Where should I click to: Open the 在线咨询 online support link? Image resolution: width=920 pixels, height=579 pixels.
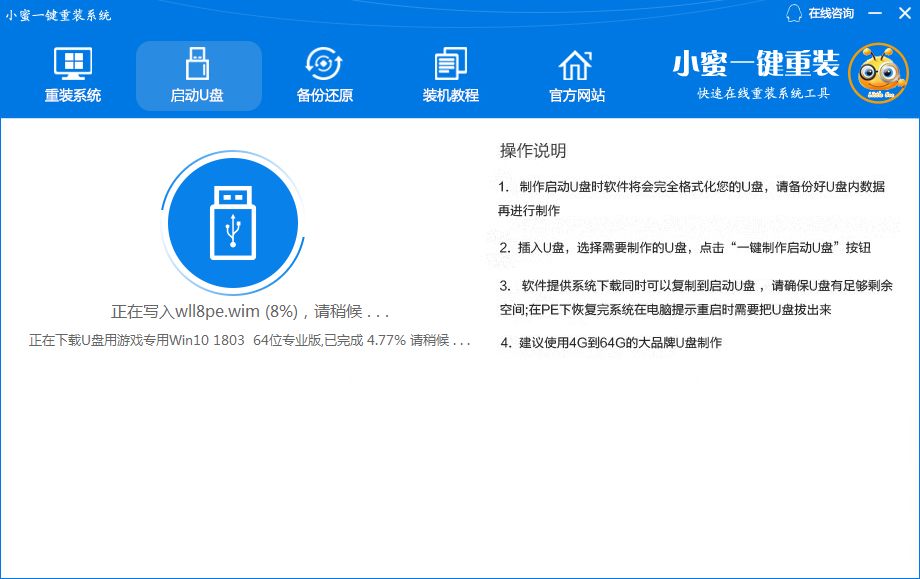point(831,14)
